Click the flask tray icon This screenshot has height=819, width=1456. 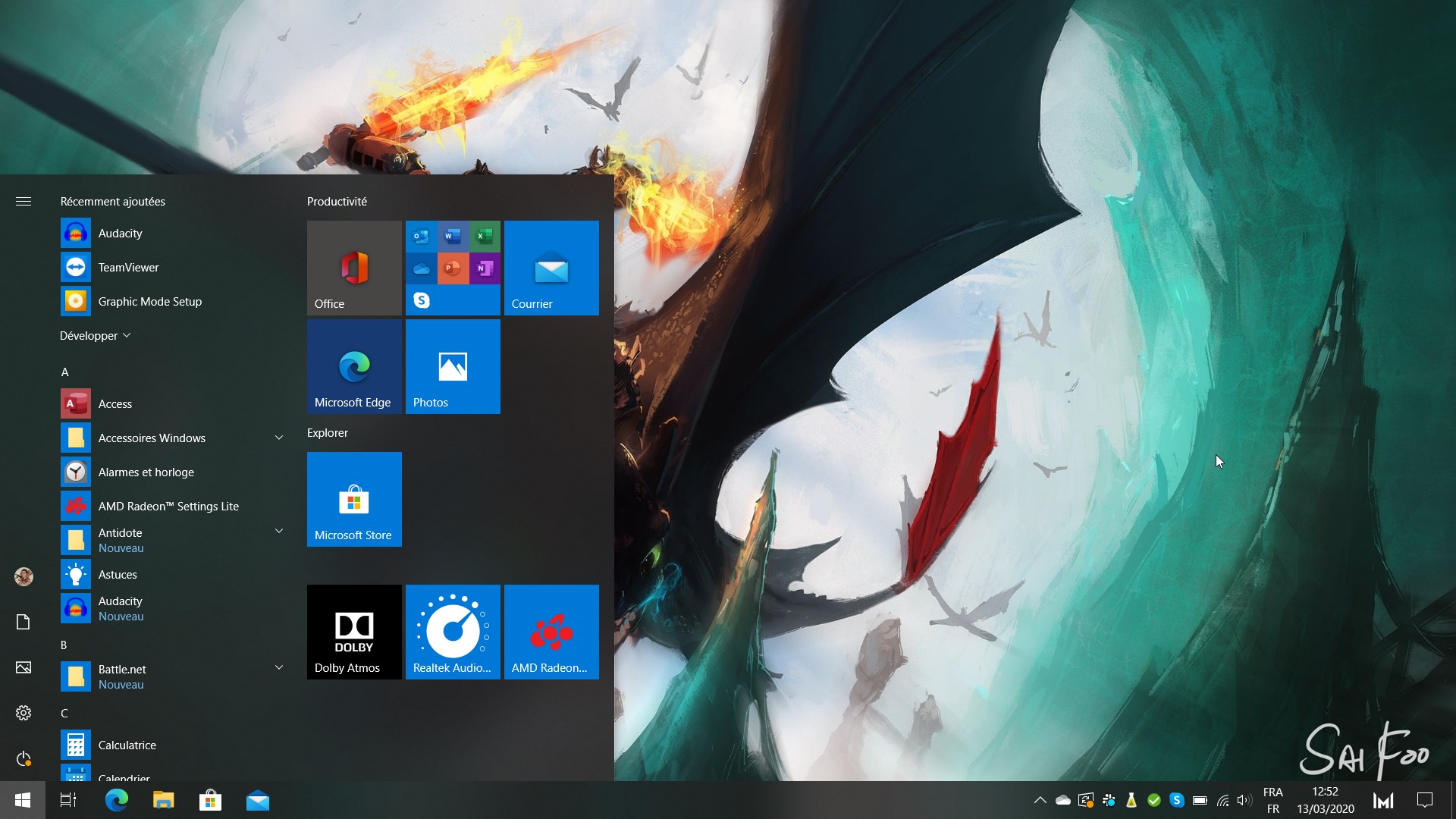pos(1131,800)
